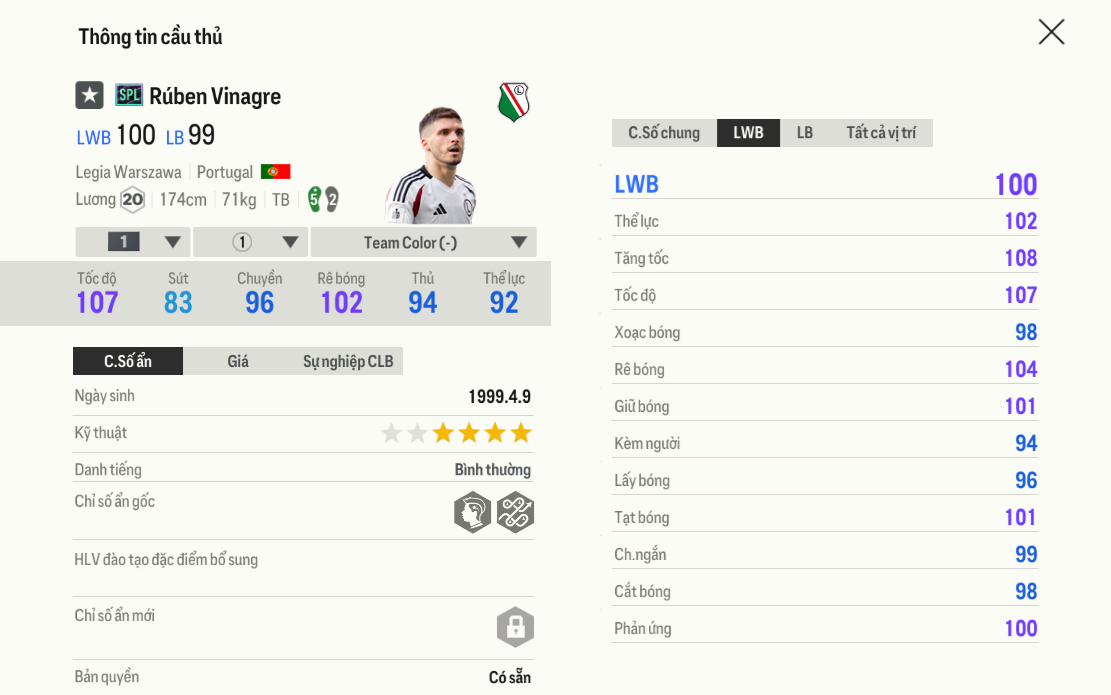Toggle the favorite star next to Rúben Vinagre
Viewport: 1111px width, 695px height.
pos(90,95)
